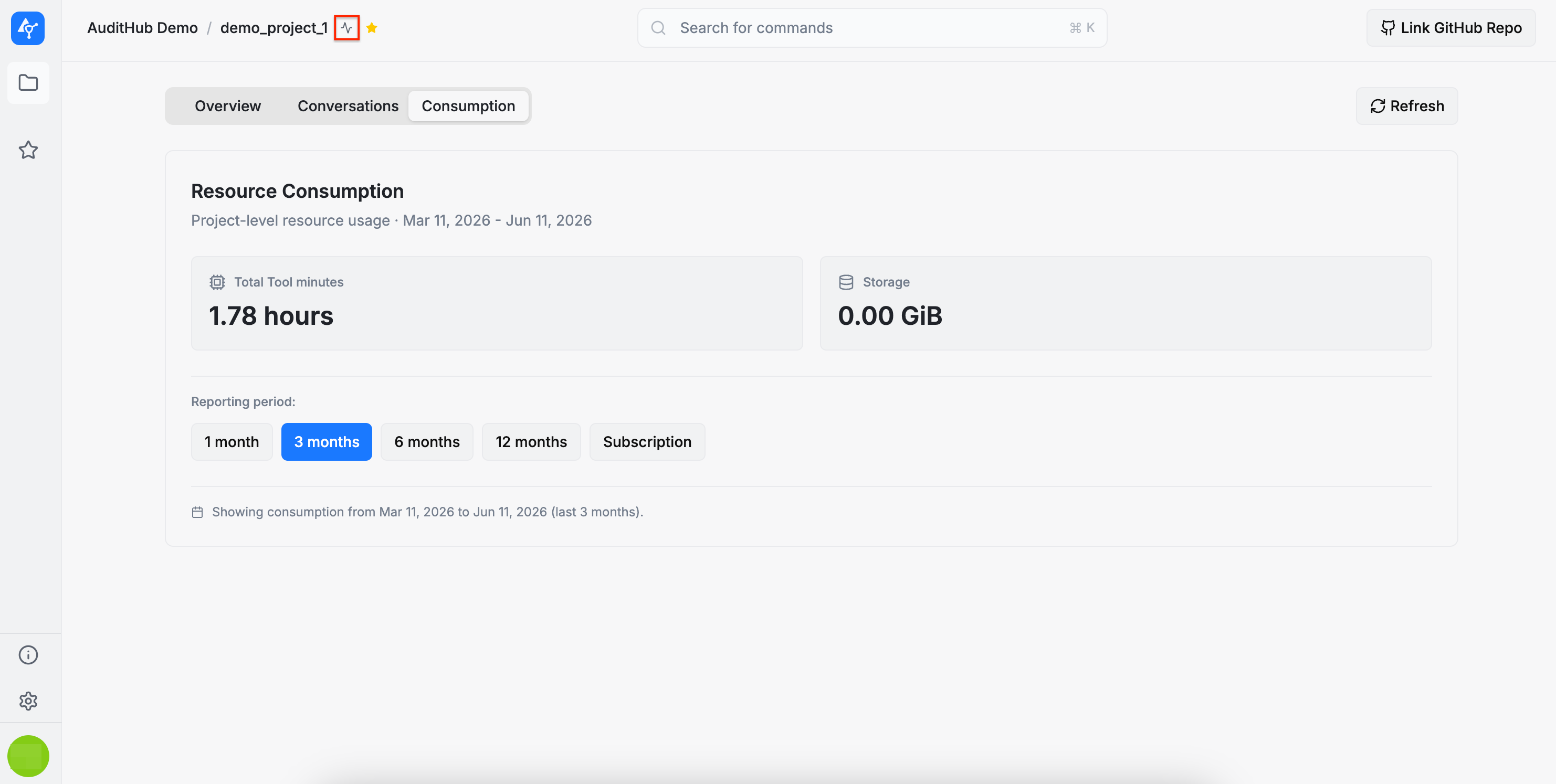
Task: Switch to the Conversations tab
Action: pyautogui.click(x=348, y=105)
